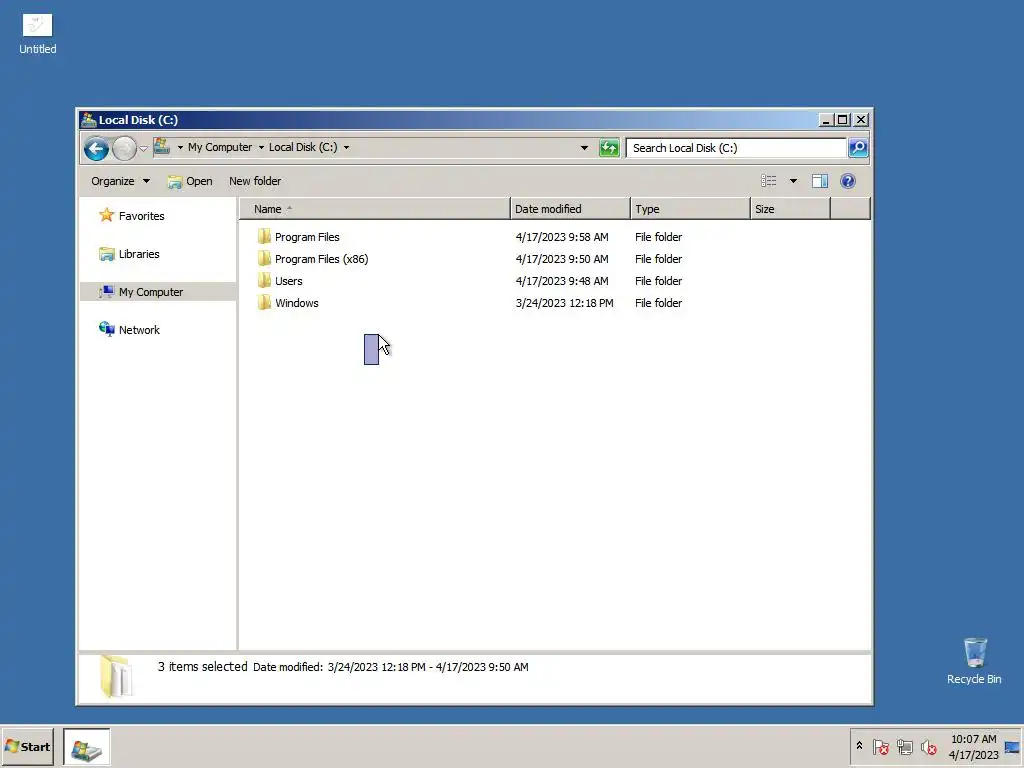Sort by the Size column header

coord(790,209)
